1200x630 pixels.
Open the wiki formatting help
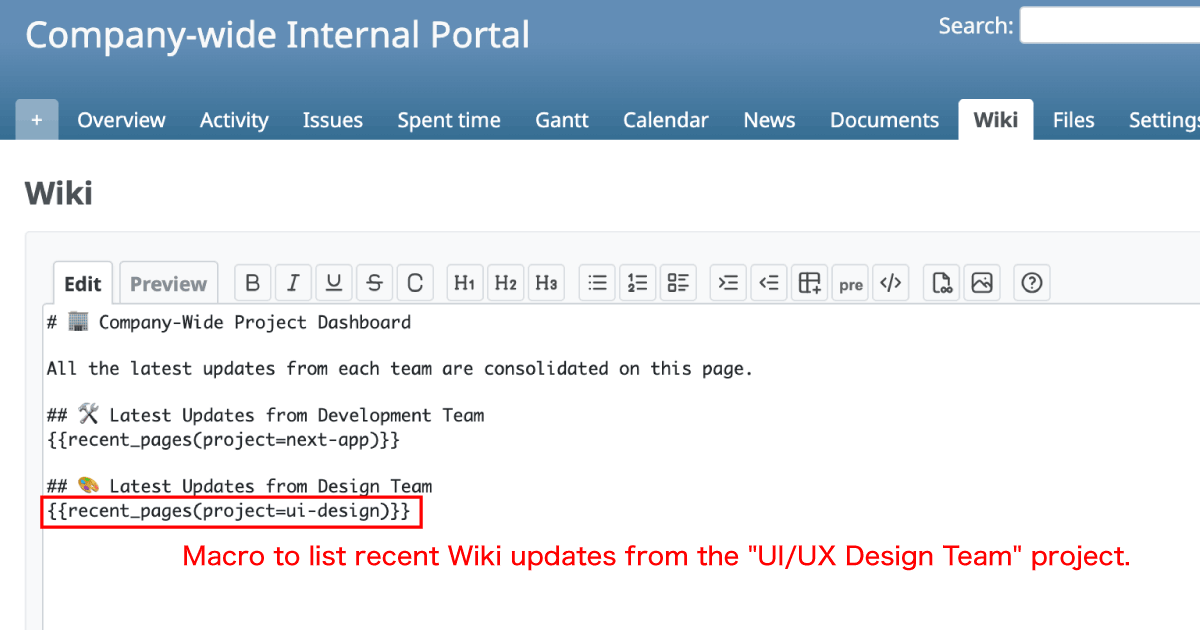click(1031, 282)
